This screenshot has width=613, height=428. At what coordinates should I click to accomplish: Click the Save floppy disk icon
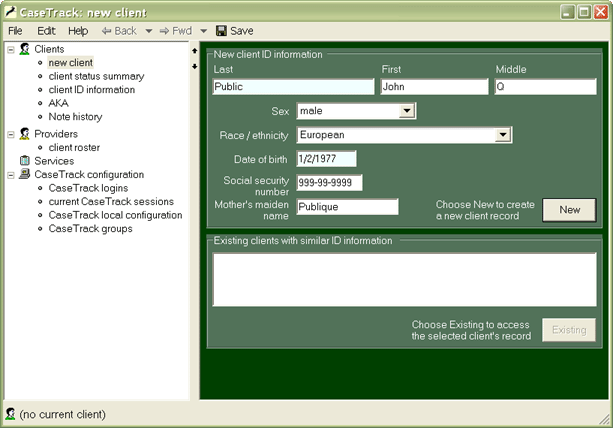(x=221, y=31)
